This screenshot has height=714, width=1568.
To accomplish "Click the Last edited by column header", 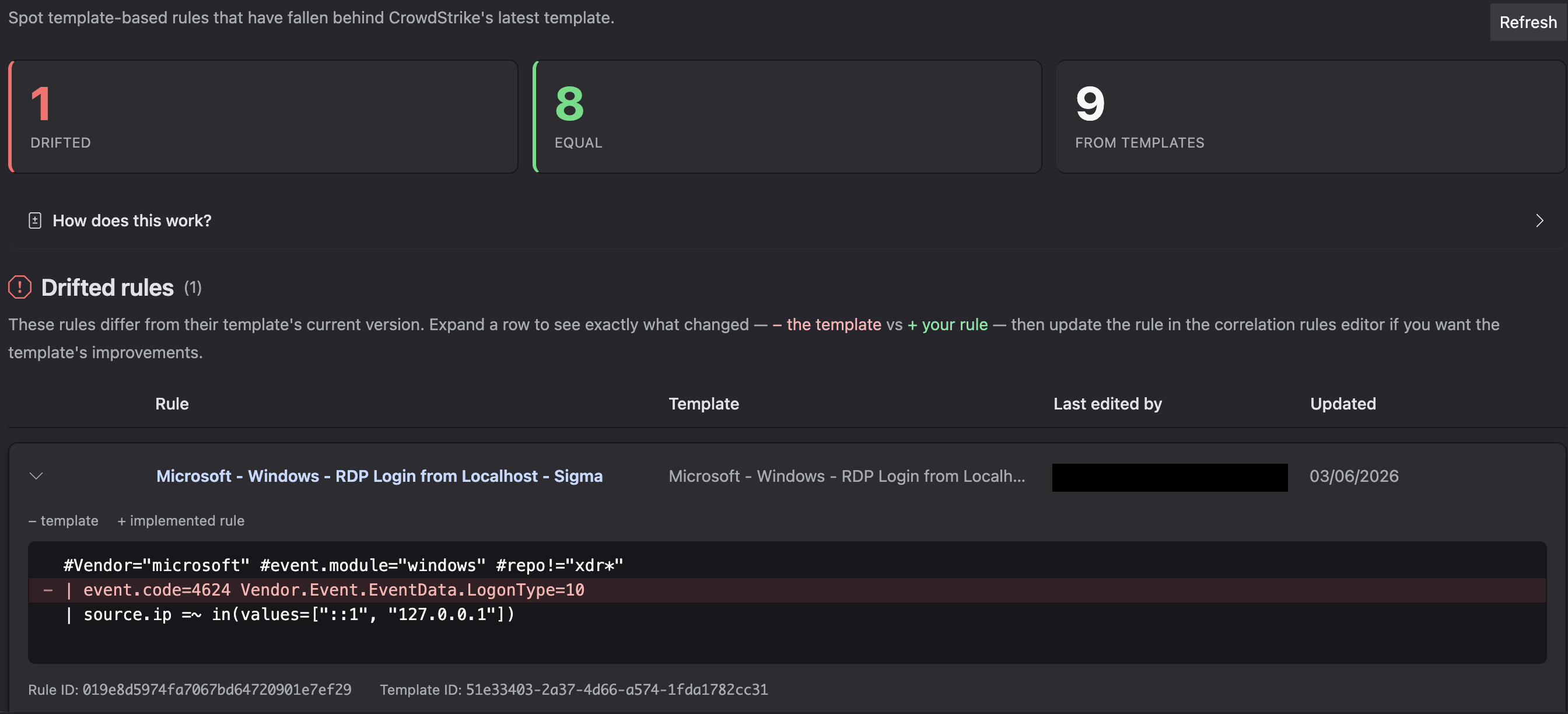I will [1108, 404].
